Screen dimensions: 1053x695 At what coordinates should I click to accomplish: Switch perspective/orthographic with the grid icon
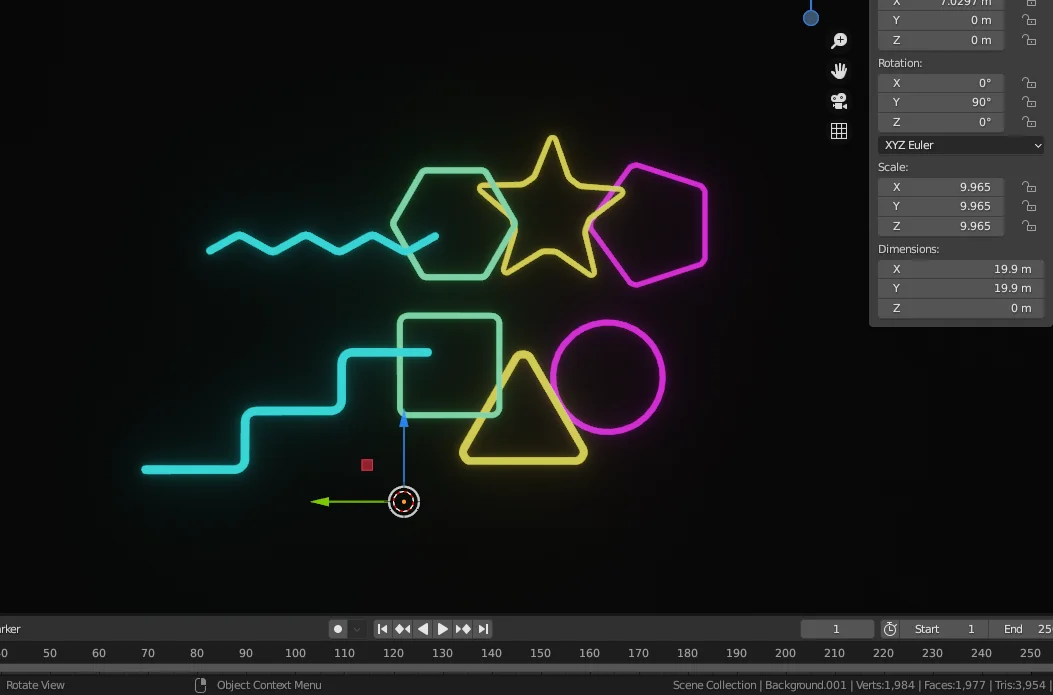839,131
